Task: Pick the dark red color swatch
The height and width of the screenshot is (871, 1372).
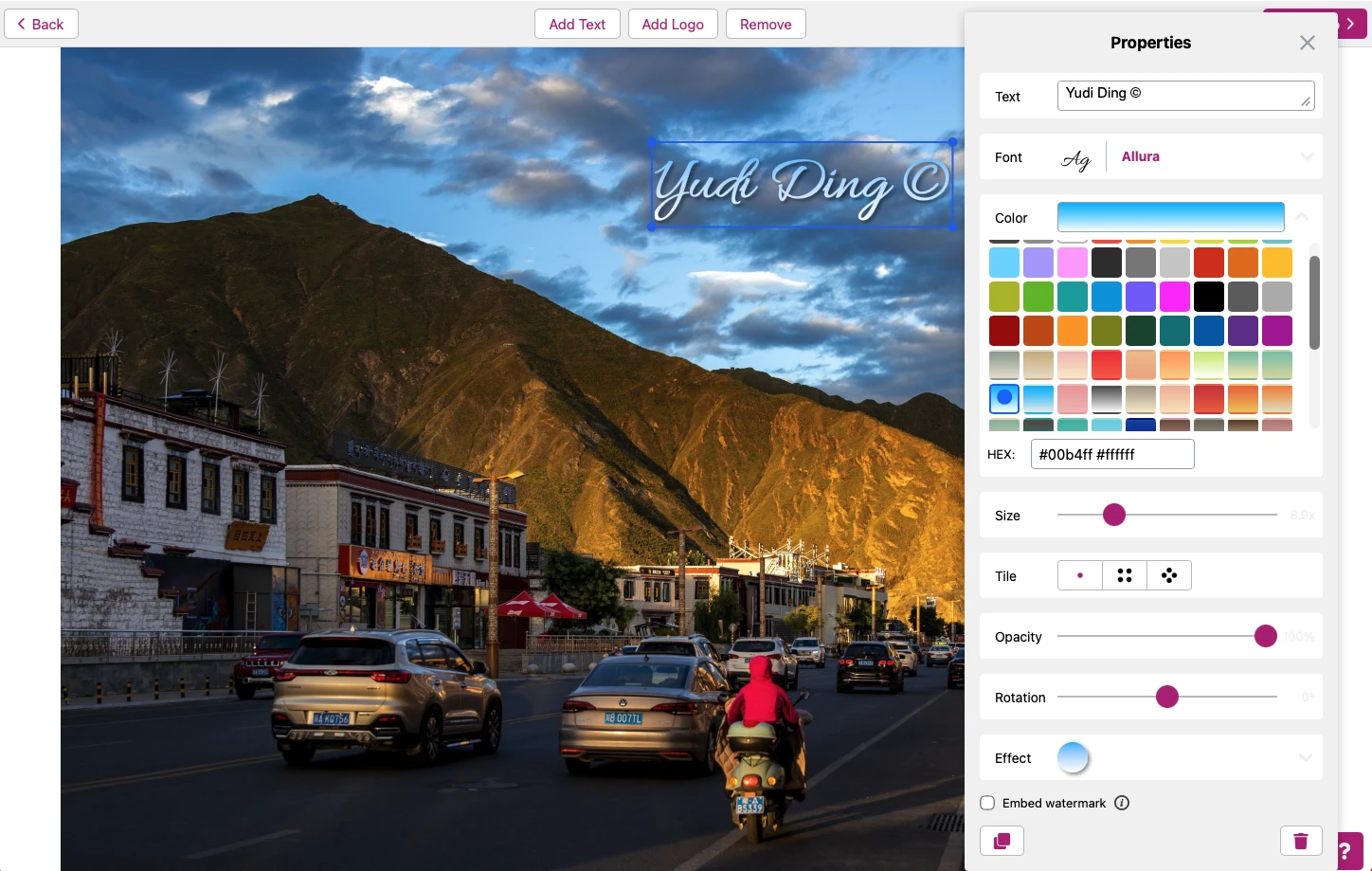Action: [x=1004, y=331]
